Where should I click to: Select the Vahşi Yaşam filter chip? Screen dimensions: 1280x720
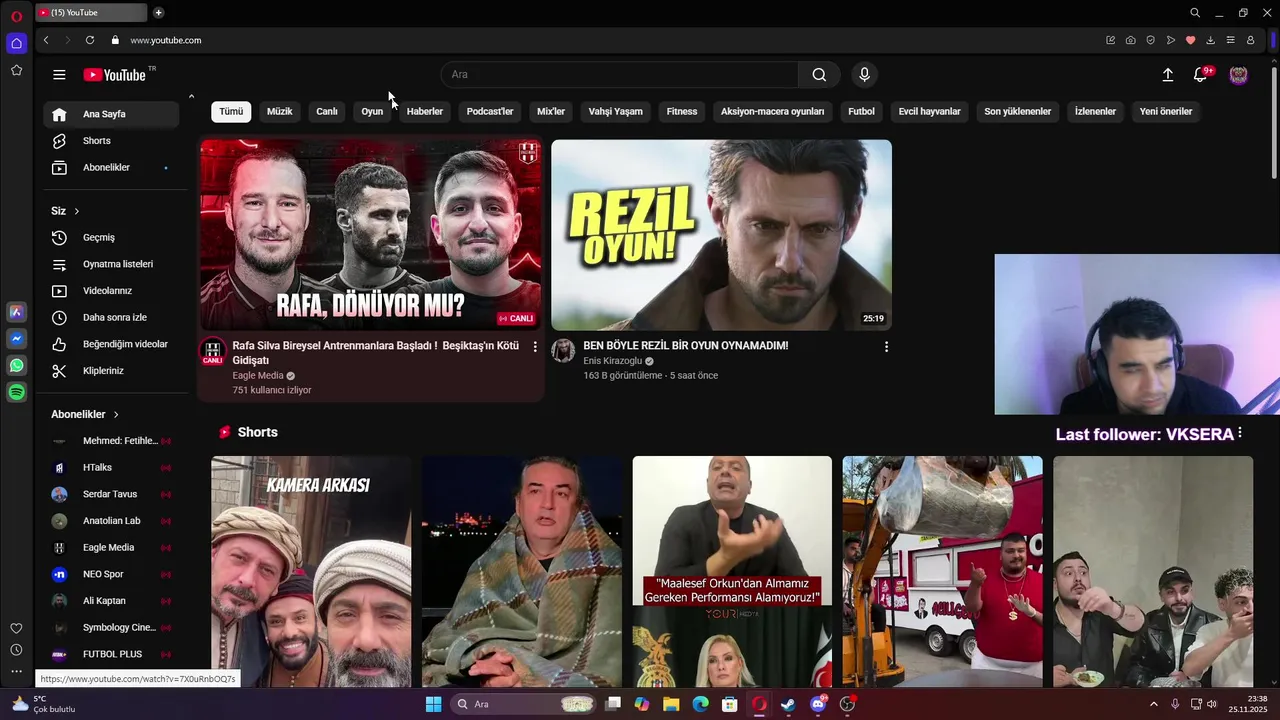(616, 112)
